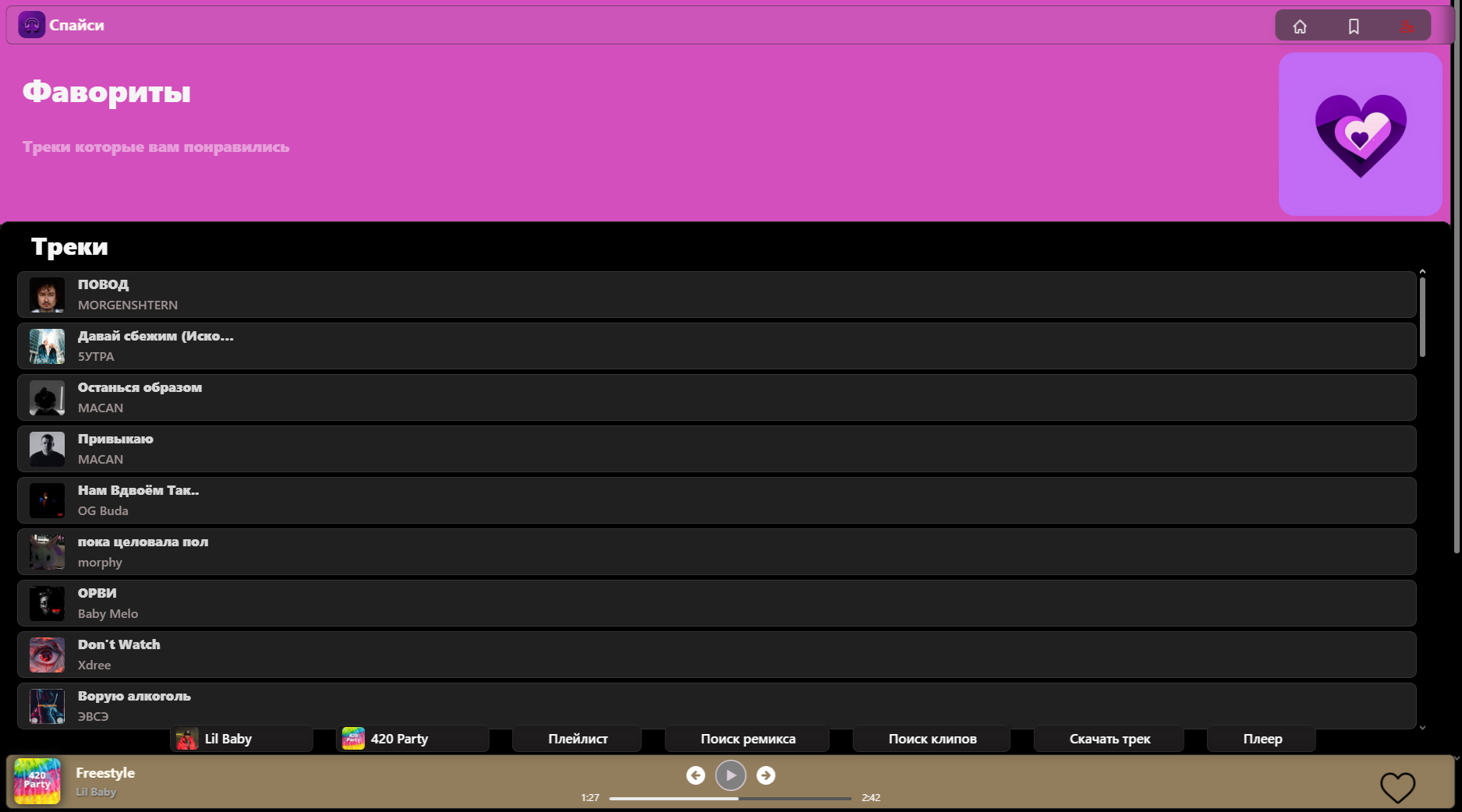
Task: Click the Lil Baby artist name in player
Action: 96,792
